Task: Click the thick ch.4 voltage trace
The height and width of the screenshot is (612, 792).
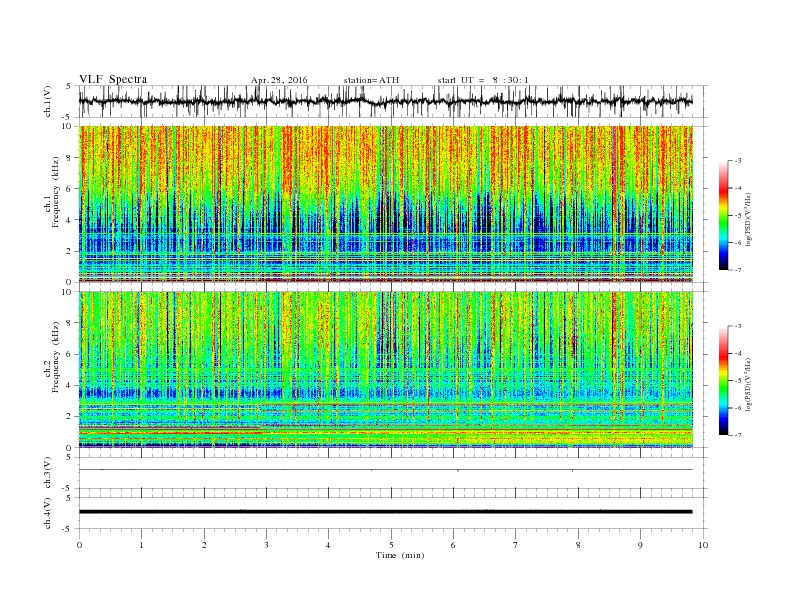Action: (385, 512)
